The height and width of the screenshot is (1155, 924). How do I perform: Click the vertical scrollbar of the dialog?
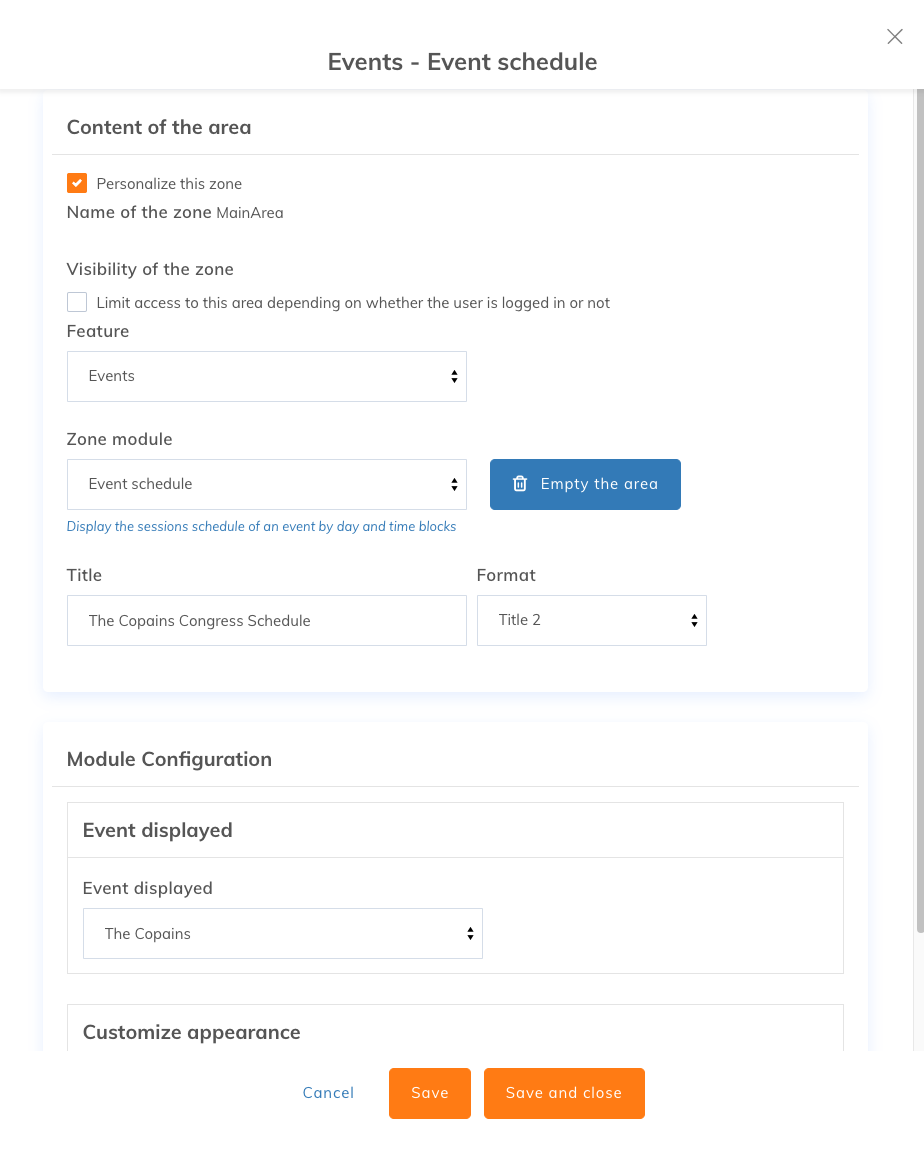pos(920,511)
